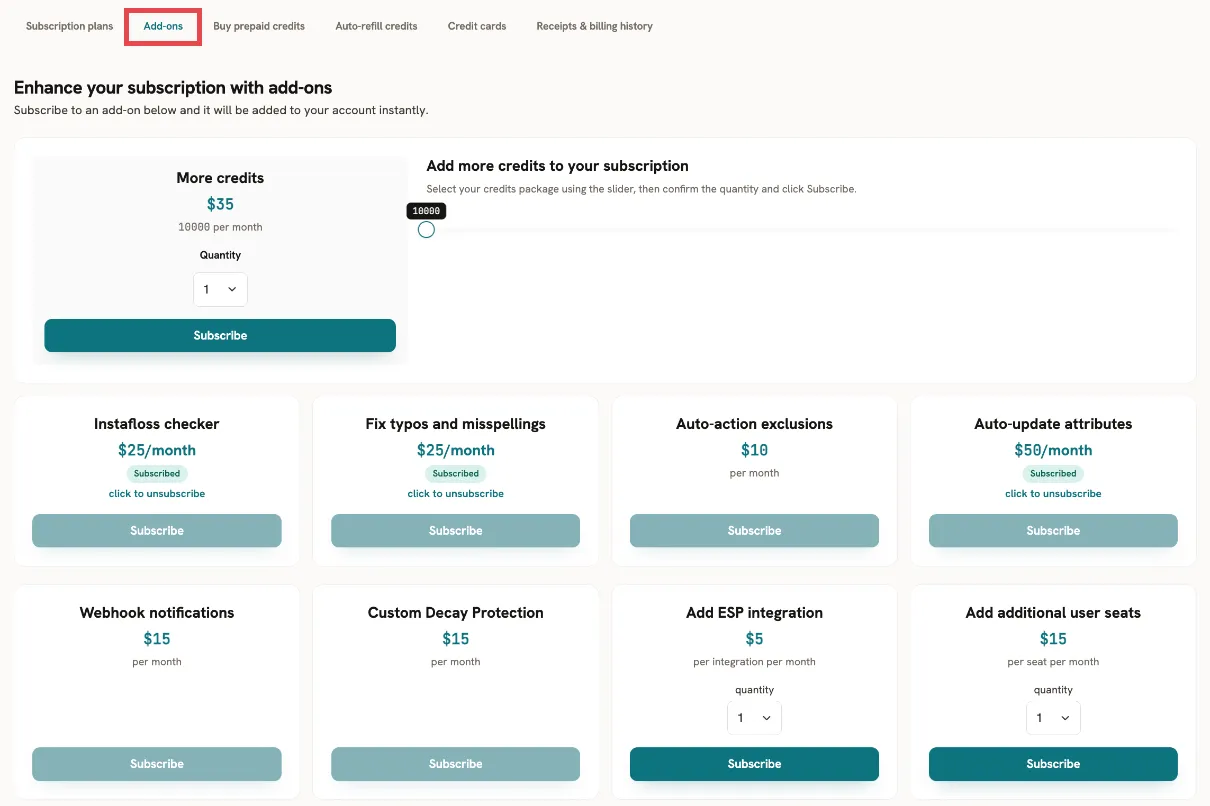Click the 10000 per month label
Screen dimensions: 1210x806
[x=220, y=227]
